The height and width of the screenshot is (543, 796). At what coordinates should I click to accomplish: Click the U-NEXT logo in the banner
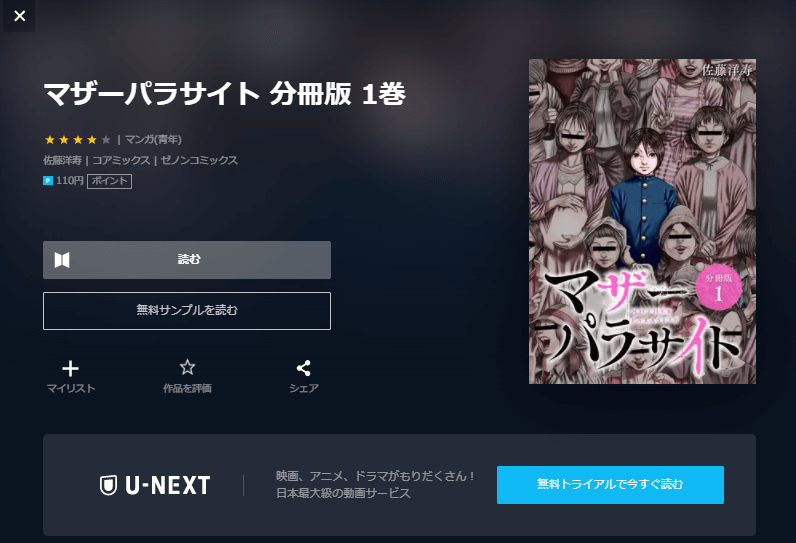coord(155,485)
